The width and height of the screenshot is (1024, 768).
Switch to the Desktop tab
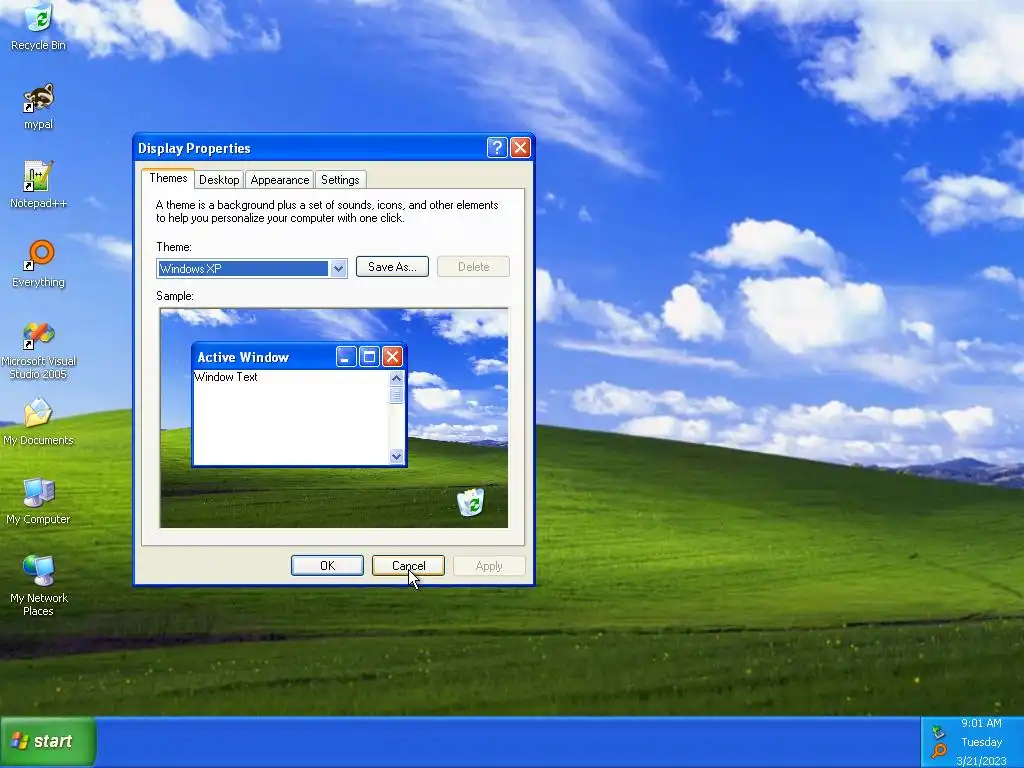point(219,180)
